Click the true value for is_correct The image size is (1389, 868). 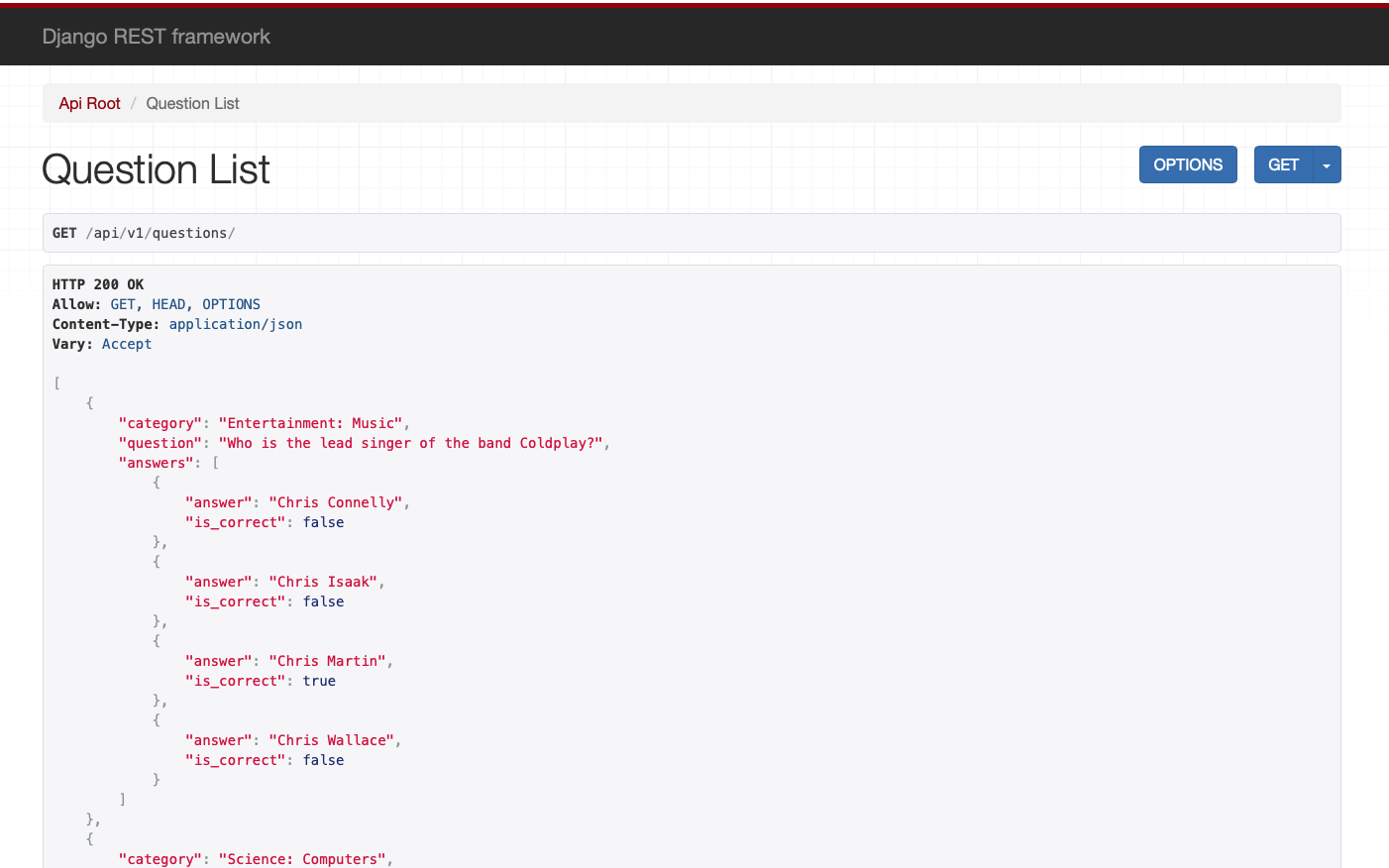pyautogui.click(x=319, y=681)
